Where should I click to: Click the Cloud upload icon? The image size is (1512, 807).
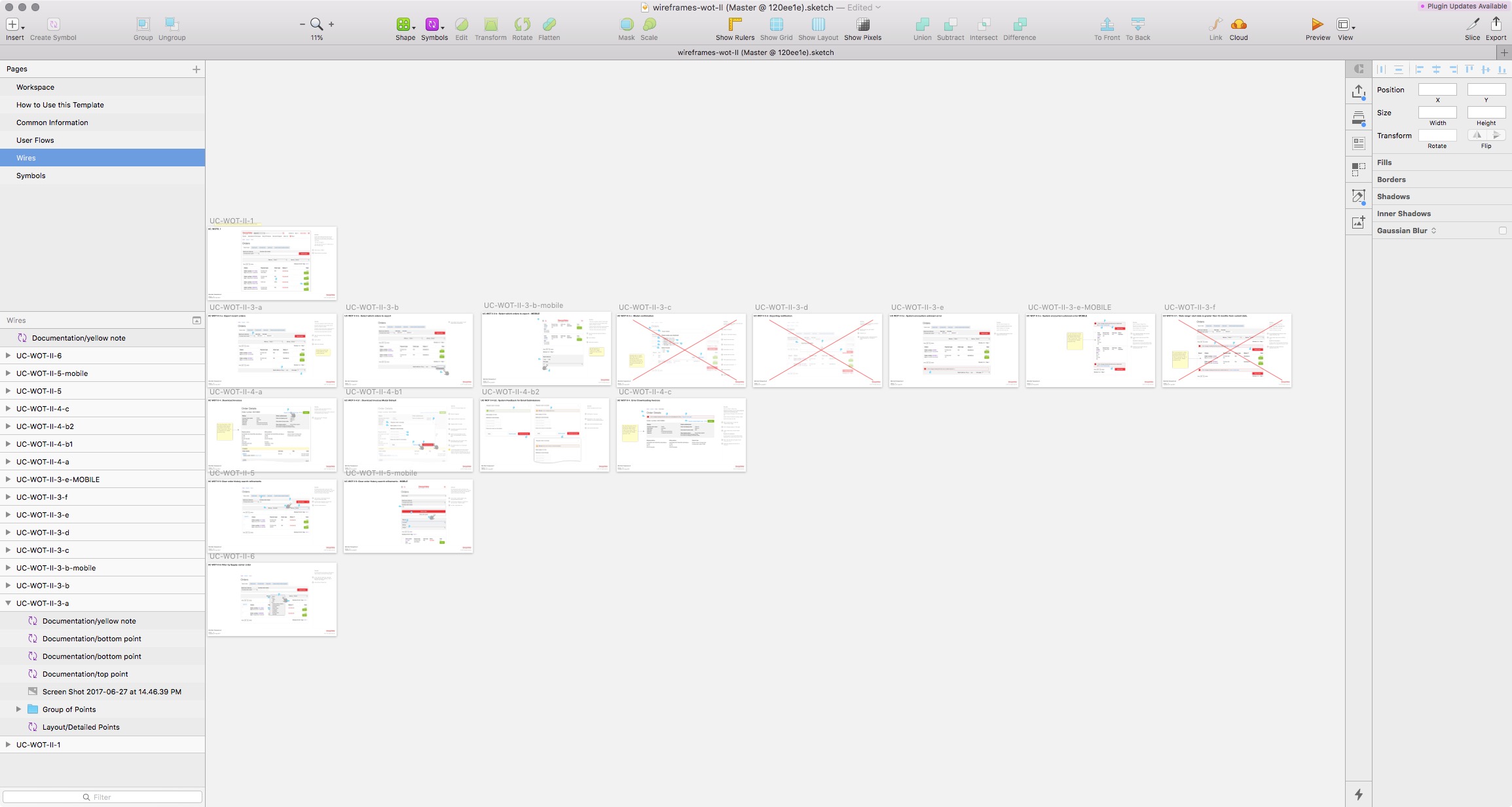[1238, 25]
